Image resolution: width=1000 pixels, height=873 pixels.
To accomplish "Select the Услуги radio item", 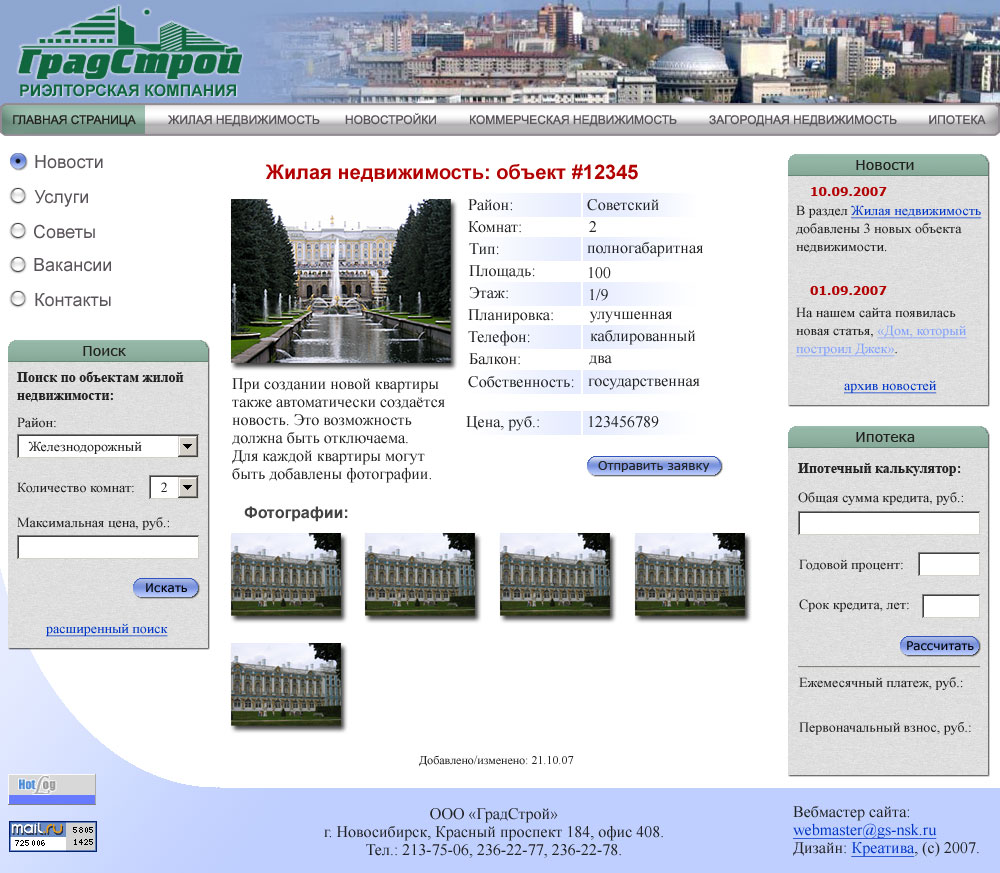I will [x=18, y=197].
